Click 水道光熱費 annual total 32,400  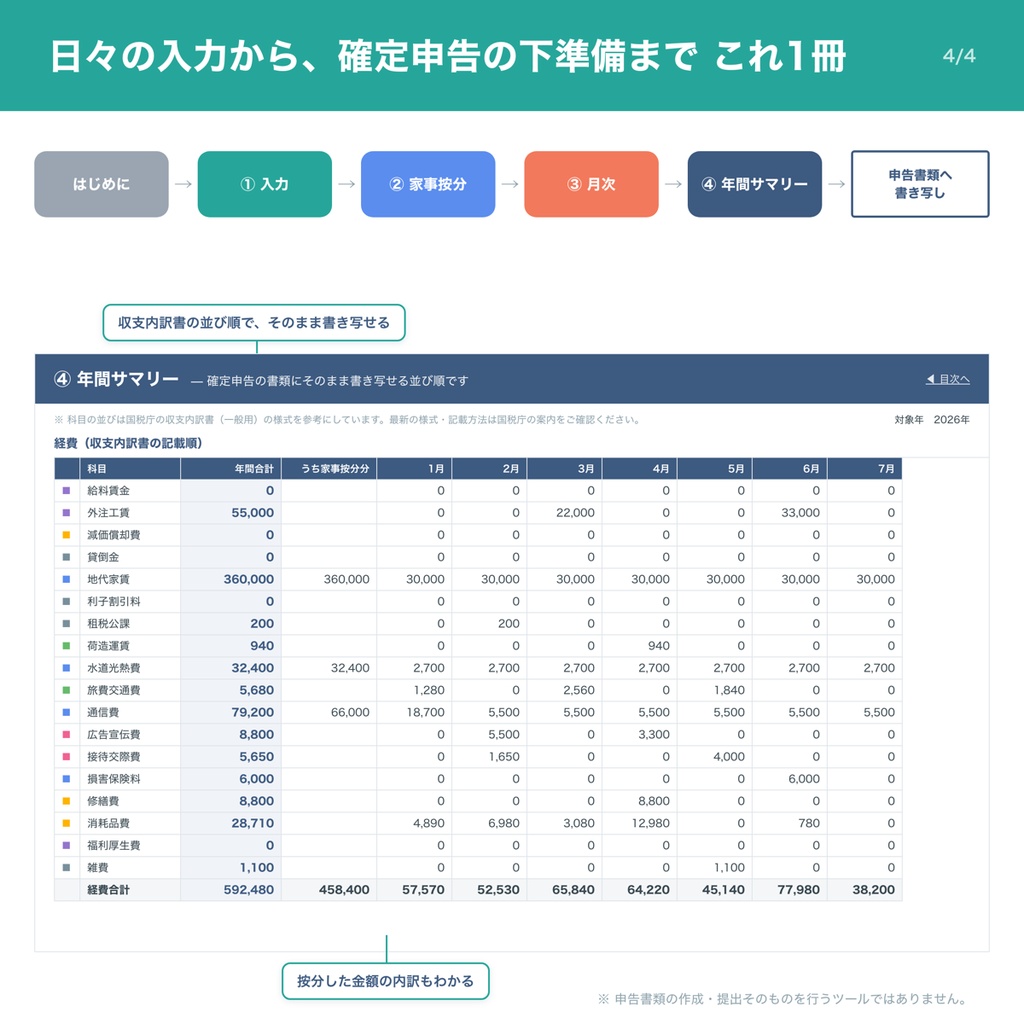(253, 668)
